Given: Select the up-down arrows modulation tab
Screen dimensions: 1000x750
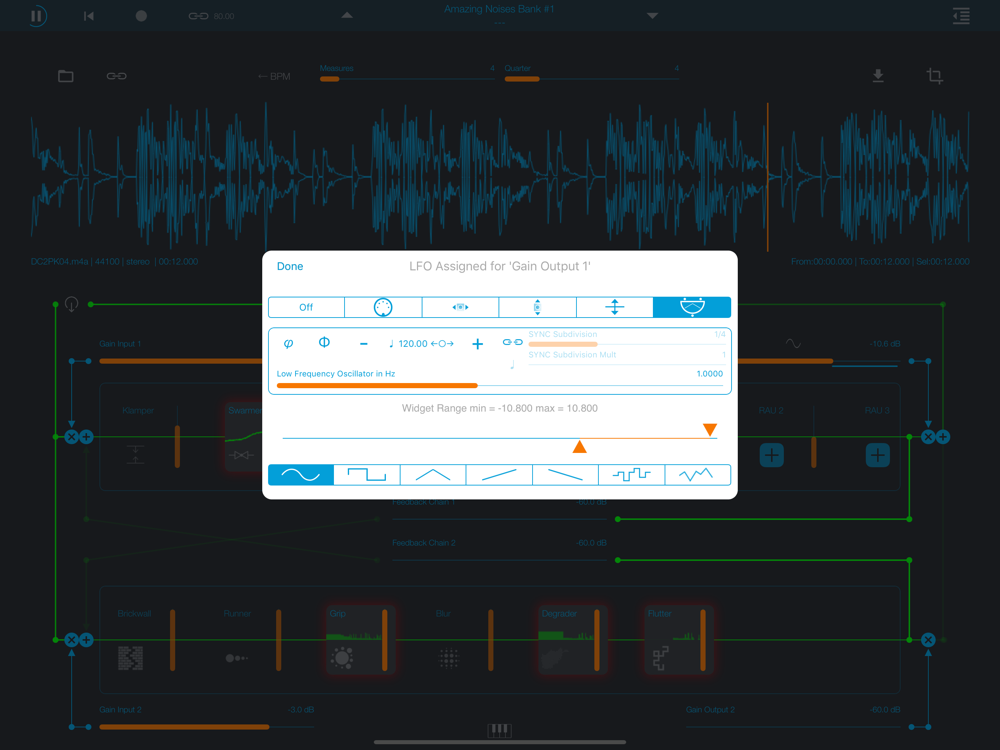Looking at the screenshot, I should [x=614, y=307].
